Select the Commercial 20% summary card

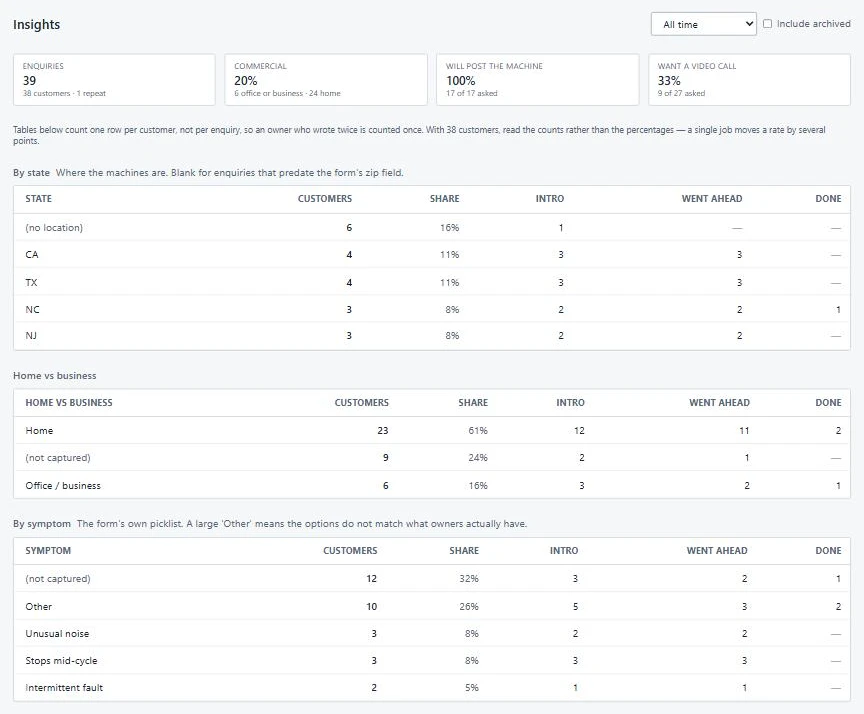[326, 79]
